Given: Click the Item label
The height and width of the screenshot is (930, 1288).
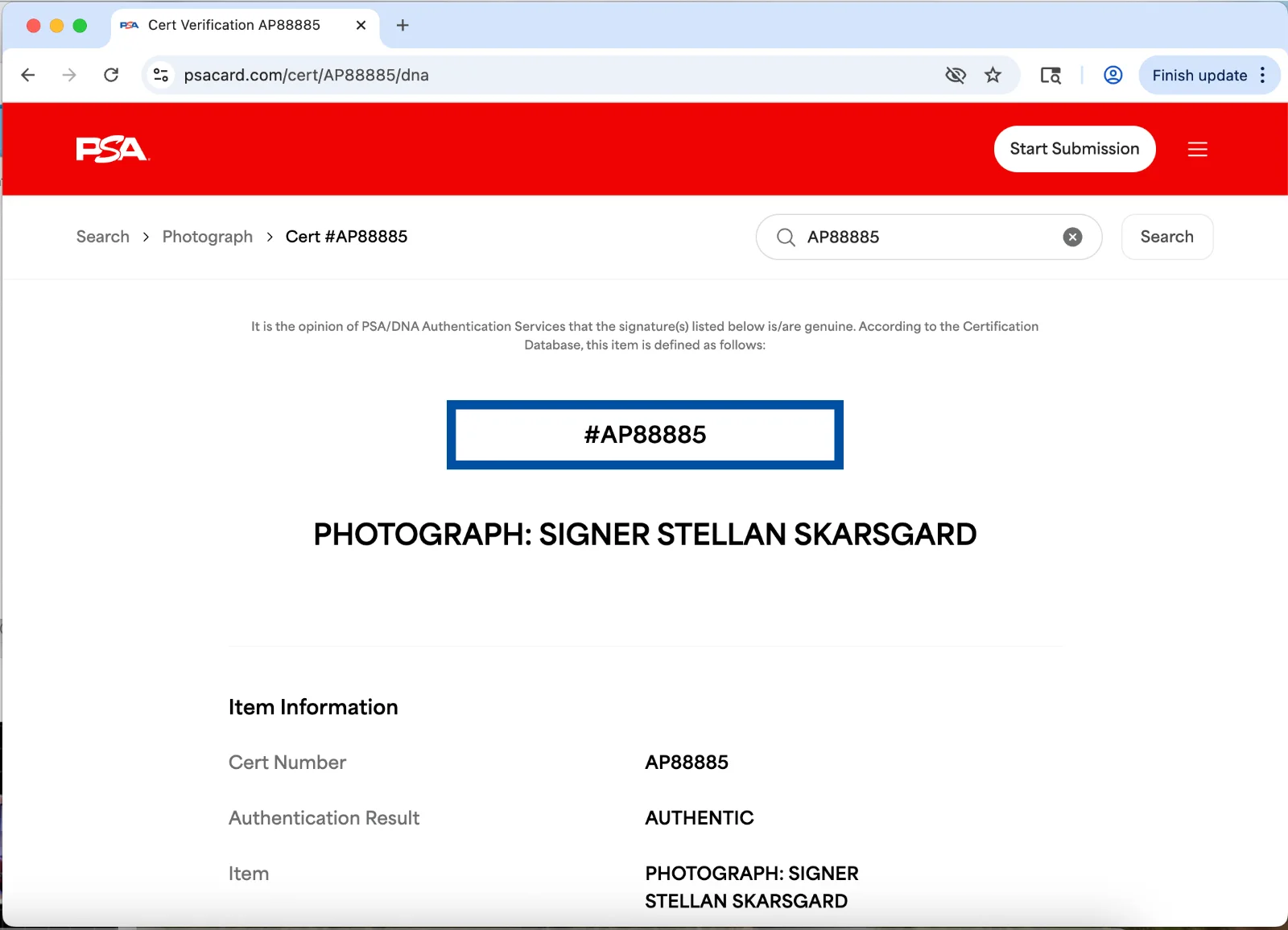Looking at the screenshot, I should (x=249, y=874).
